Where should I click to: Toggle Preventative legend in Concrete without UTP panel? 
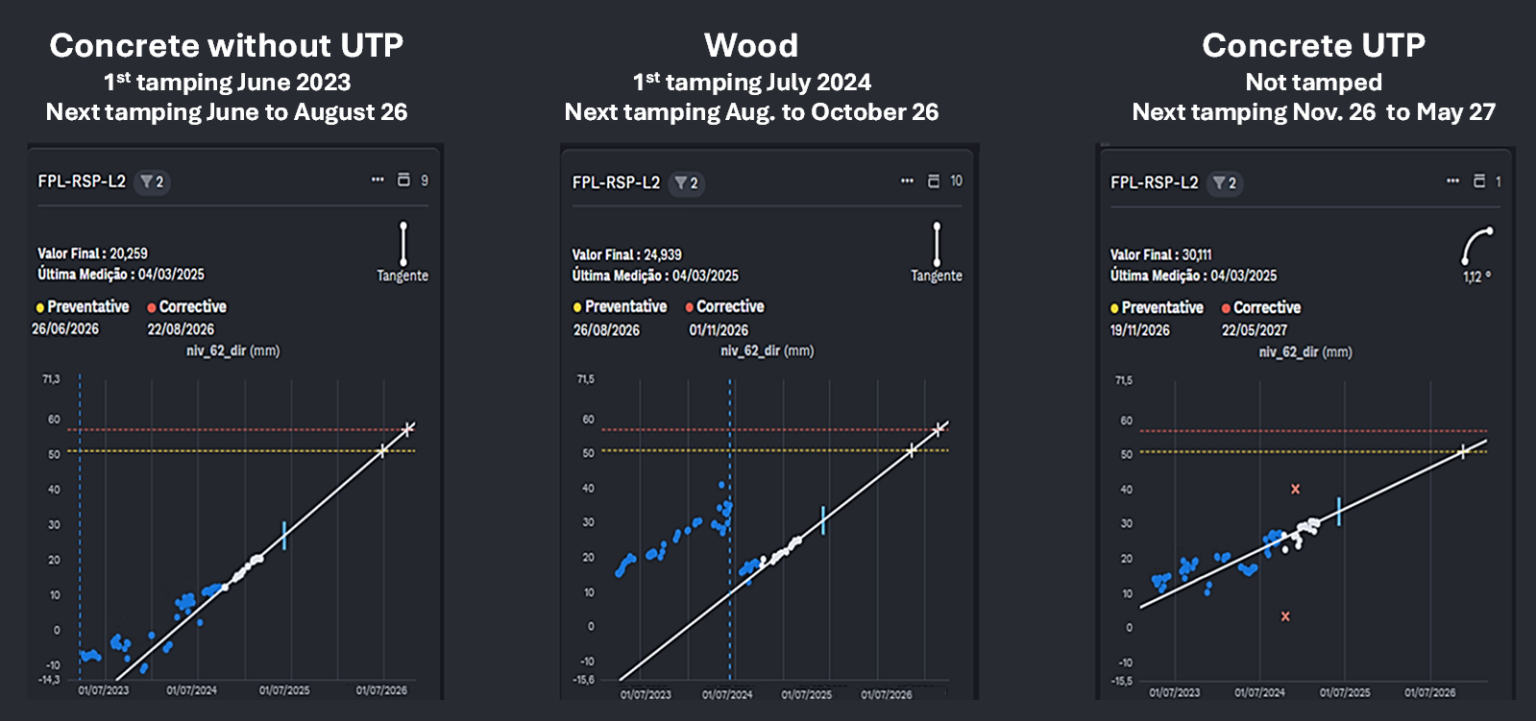[80, 307]
